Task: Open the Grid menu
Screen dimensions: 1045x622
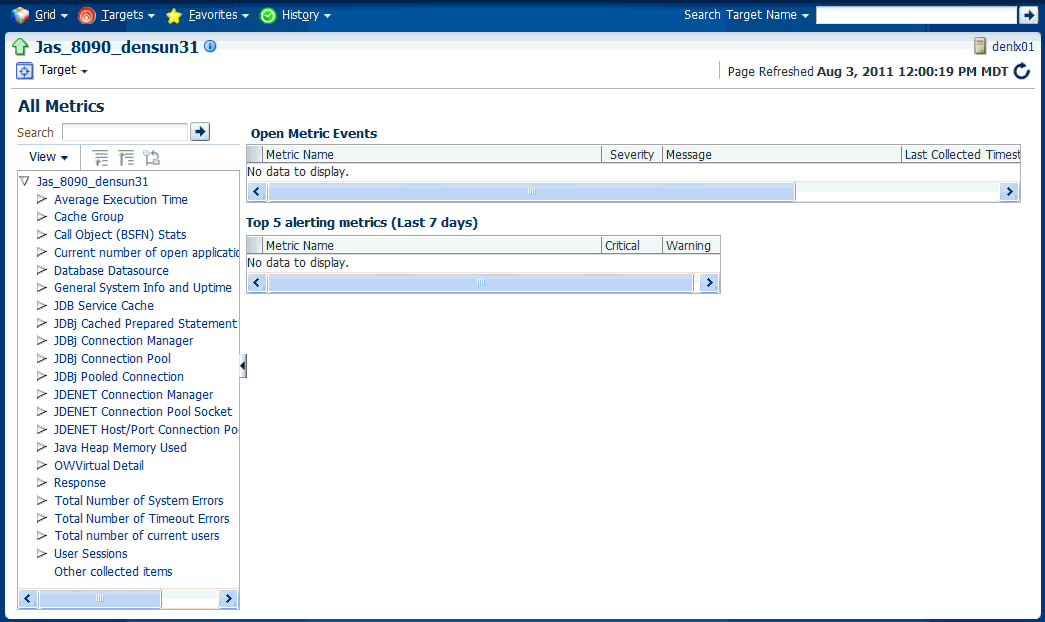Action: [x=51, y=15]
